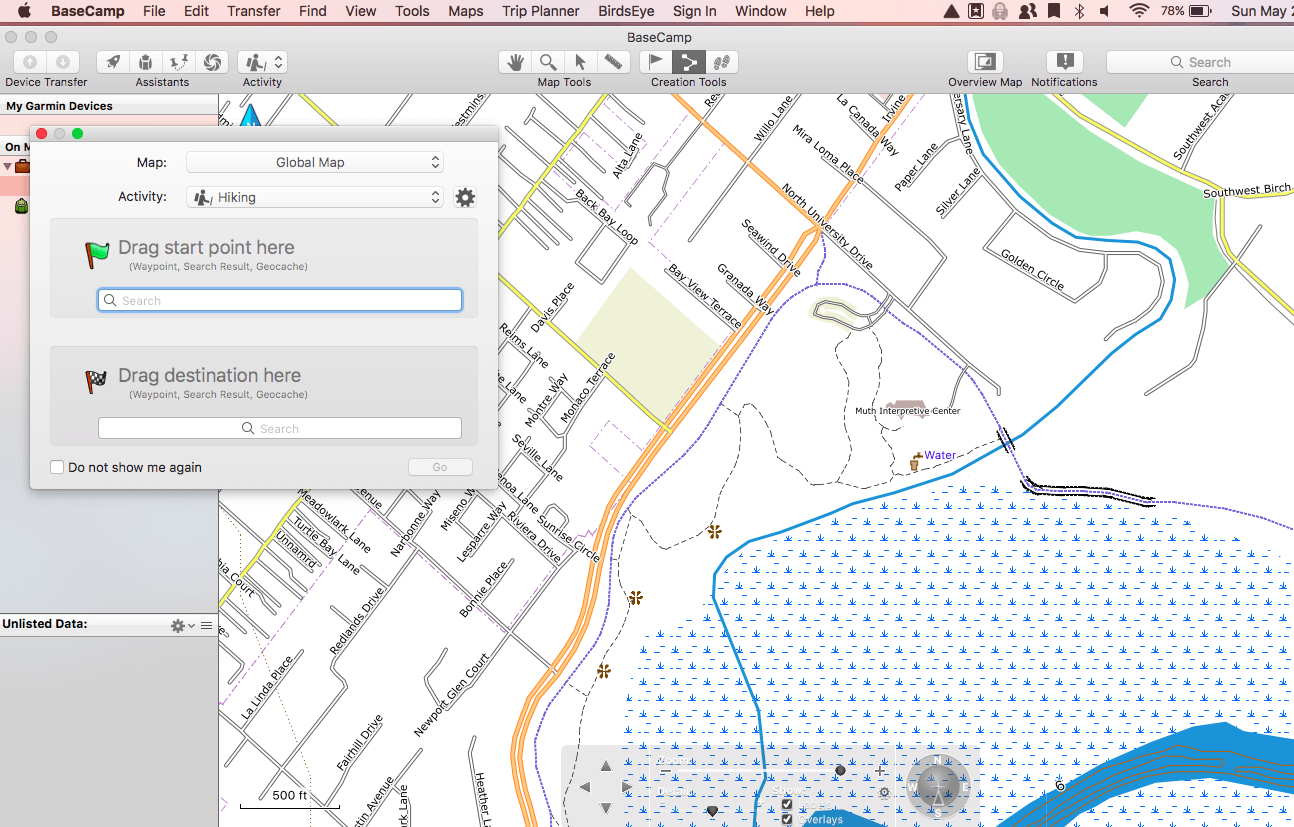Open the toolbar Activity profile selector

click(263, 62)
